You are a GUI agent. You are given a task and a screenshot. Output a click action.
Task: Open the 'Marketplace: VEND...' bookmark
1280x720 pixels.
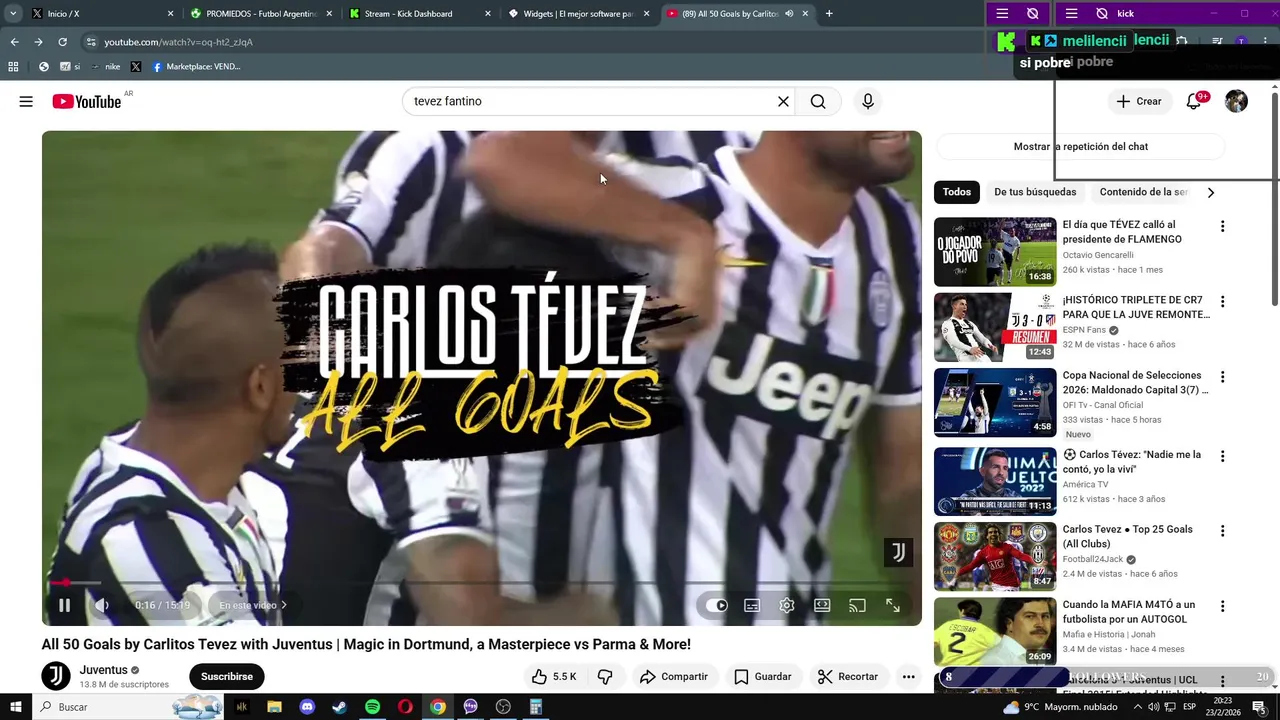click(196, 67)
